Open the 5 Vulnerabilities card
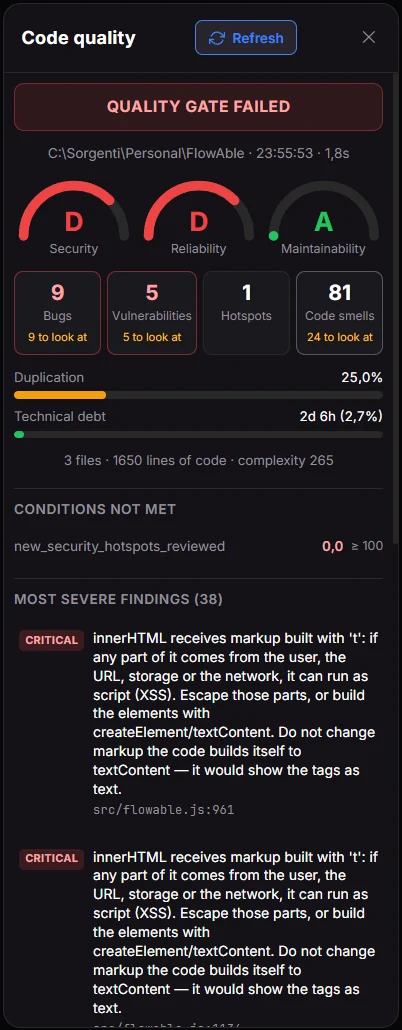Viewport: 402px width, 1030px height. (x=152, y=313)
